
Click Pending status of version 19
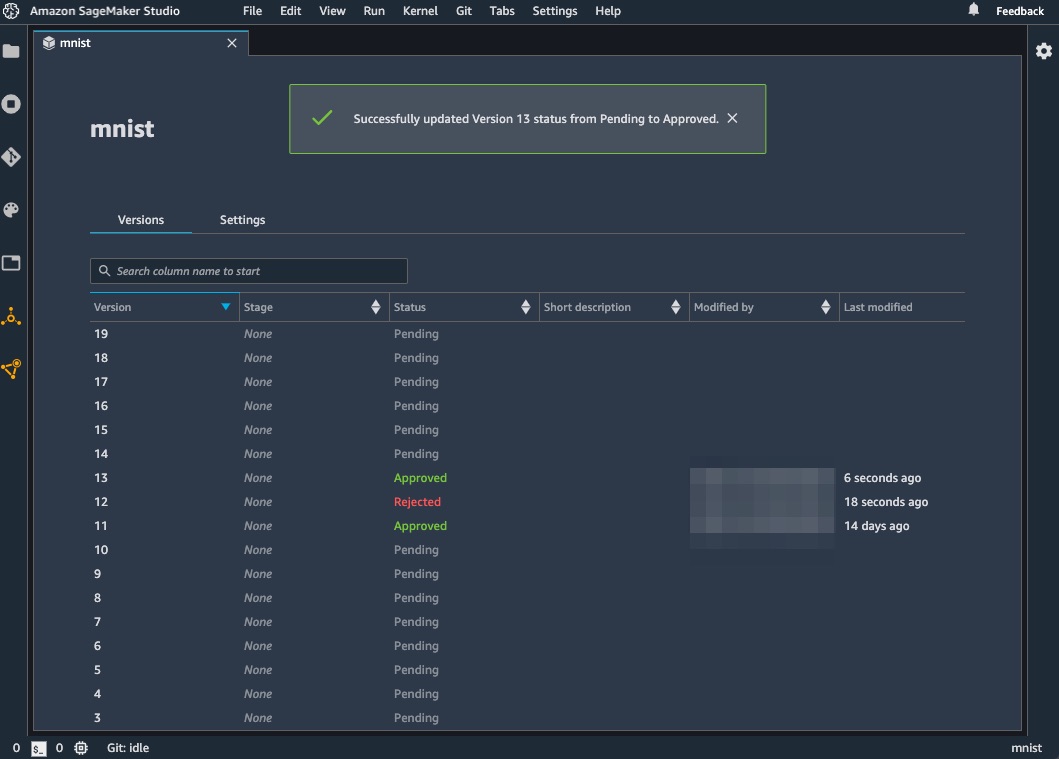click(416, 334)
